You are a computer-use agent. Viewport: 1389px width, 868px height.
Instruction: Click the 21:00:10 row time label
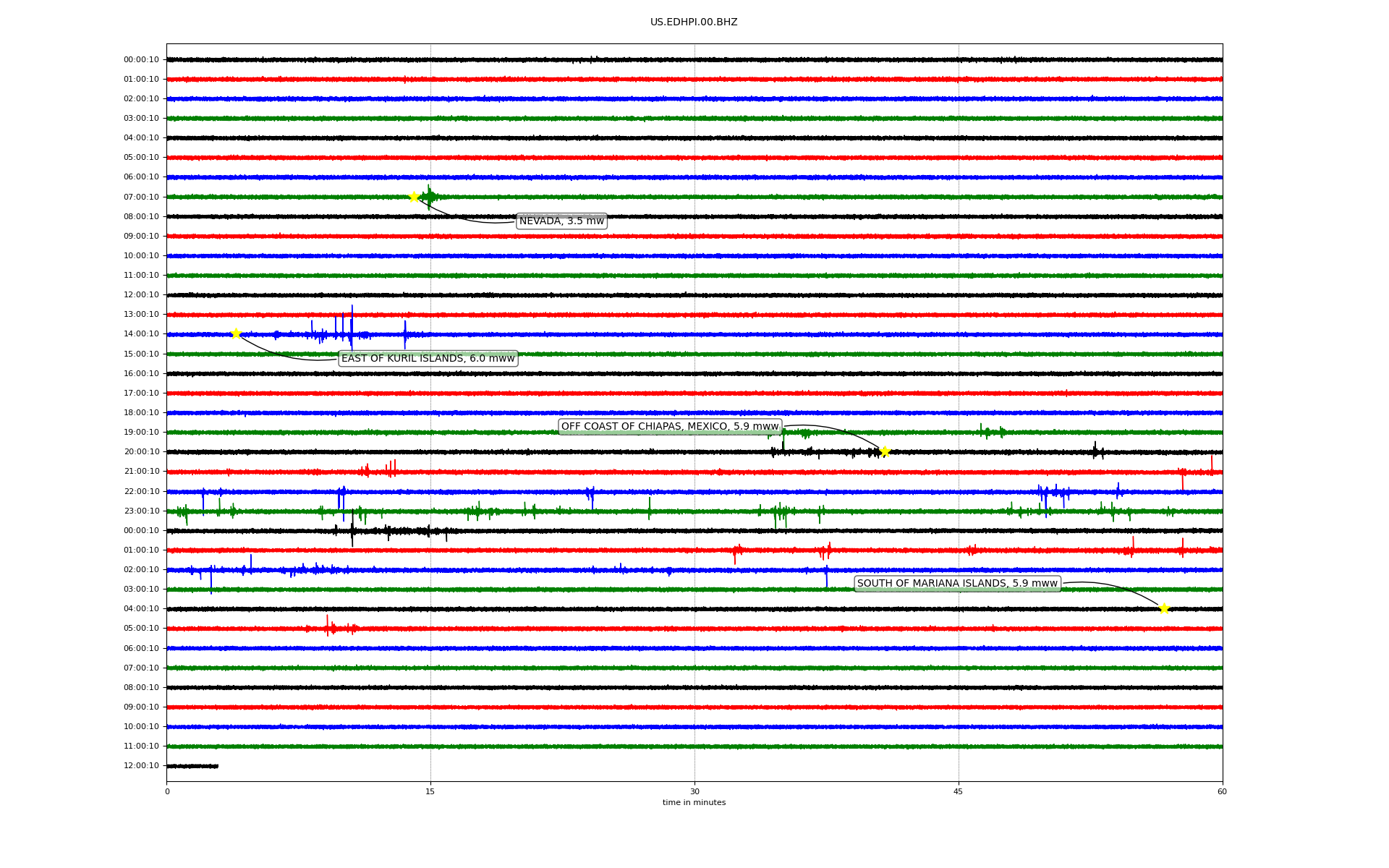141,472
